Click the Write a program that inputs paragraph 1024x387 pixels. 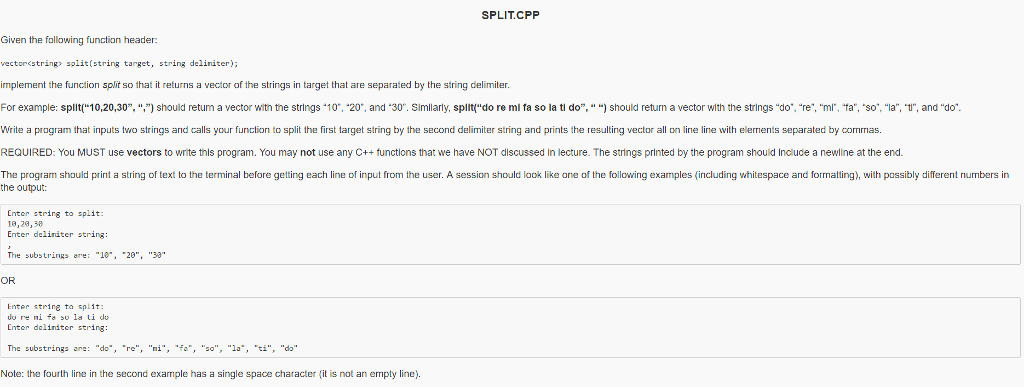pyautogui.click(x=441, y=130)
